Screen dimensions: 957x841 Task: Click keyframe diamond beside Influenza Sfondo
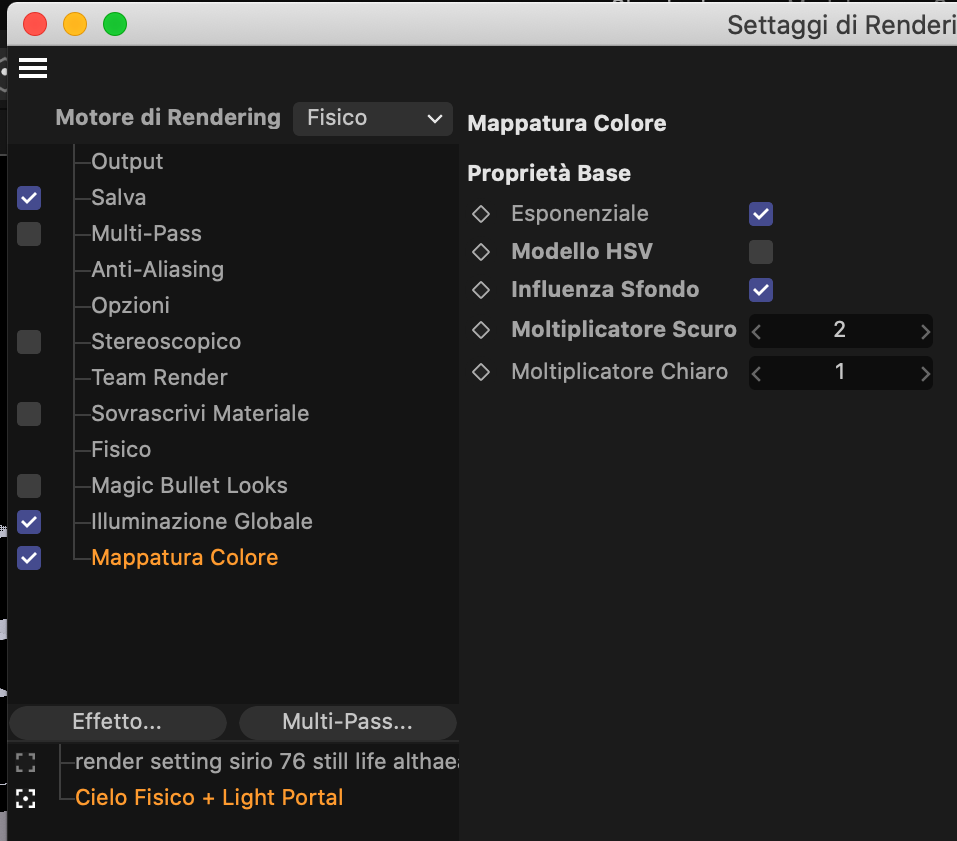pyautogui.click(x=481, y=290)
